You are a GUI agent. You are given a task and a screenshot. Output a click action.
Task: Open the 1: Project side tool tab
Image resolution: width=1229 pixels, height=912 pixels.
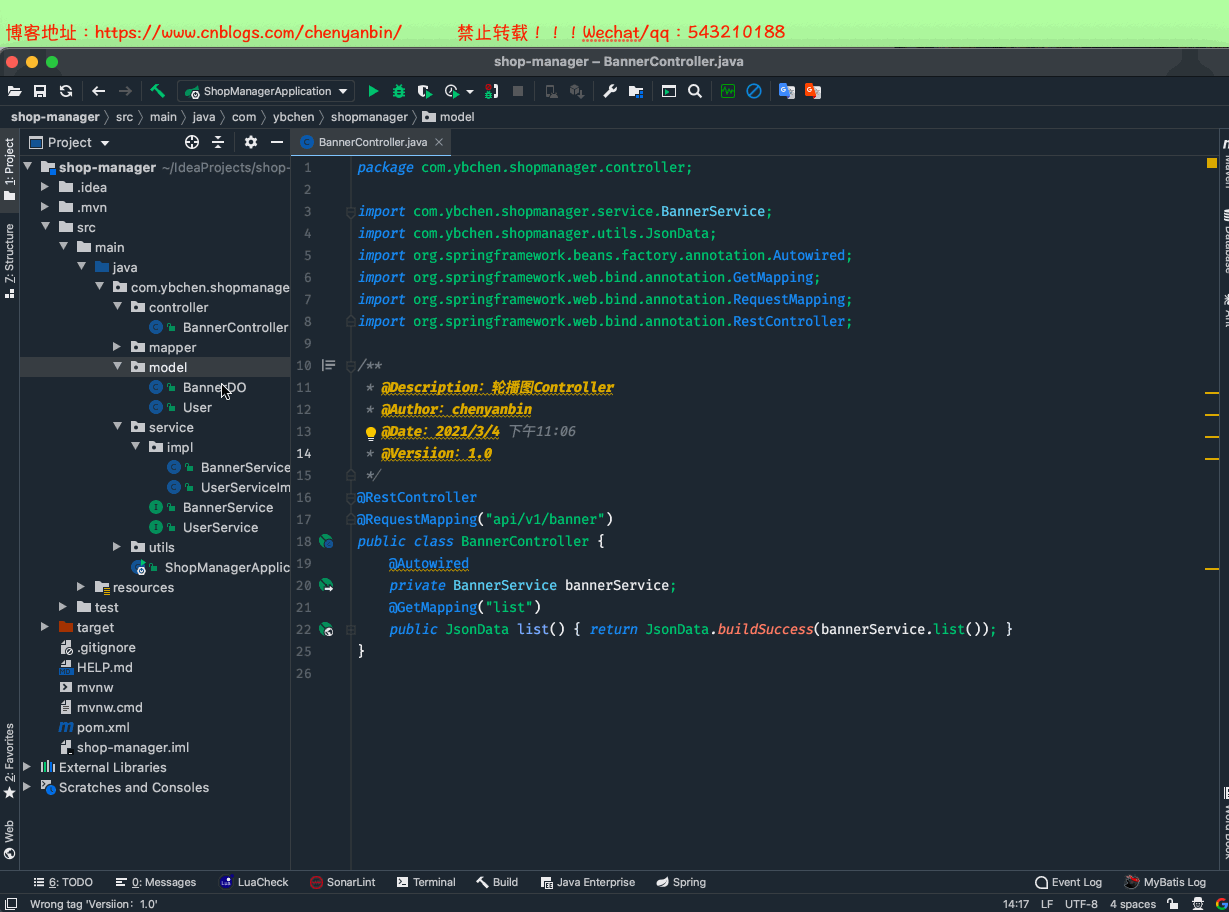pos(10,170)
